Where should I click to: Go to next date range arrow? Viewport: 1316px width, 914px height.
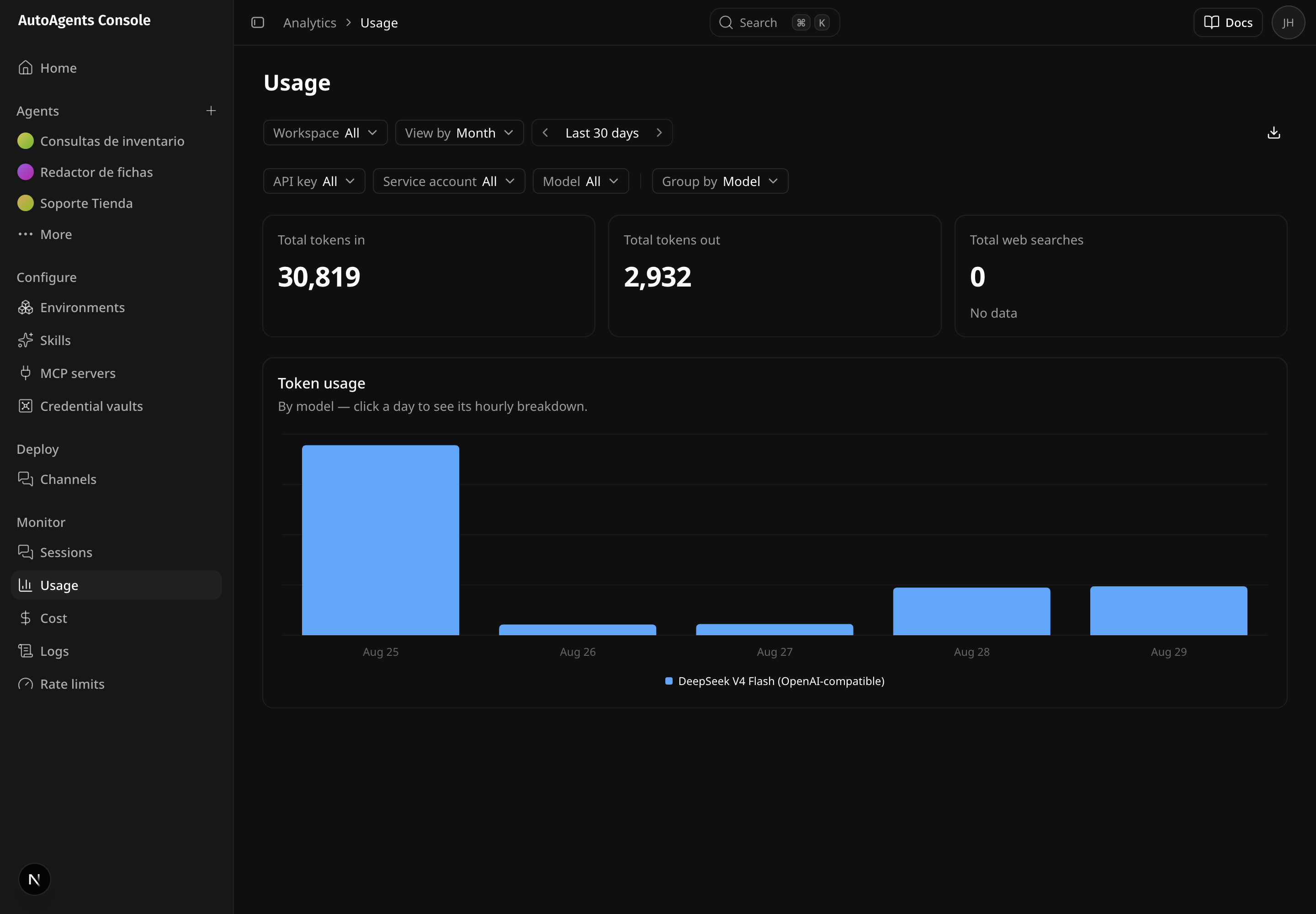coord(659,133)
